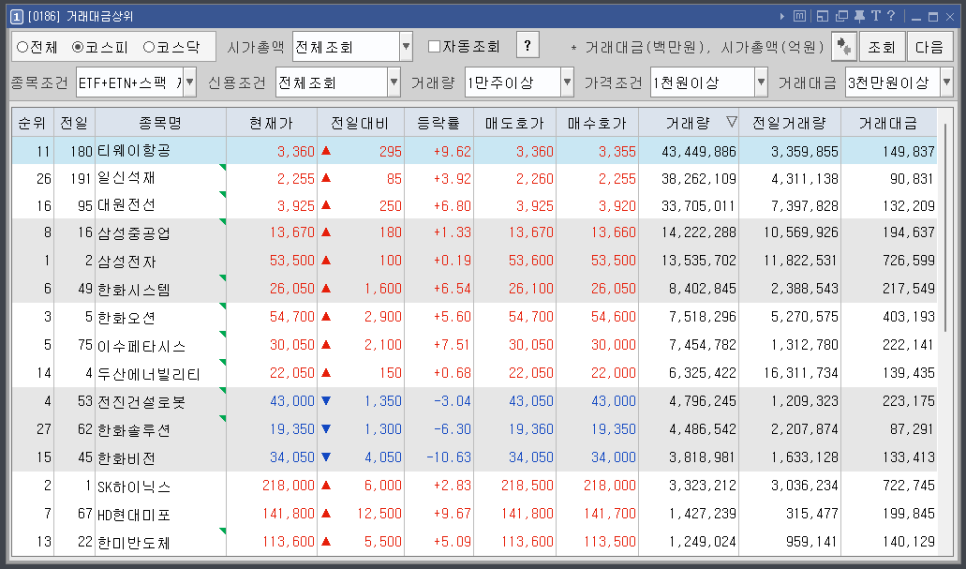Open the 시가총액 dropdown showing 전체조회
The image size is (966, 569).
[352, 47]
